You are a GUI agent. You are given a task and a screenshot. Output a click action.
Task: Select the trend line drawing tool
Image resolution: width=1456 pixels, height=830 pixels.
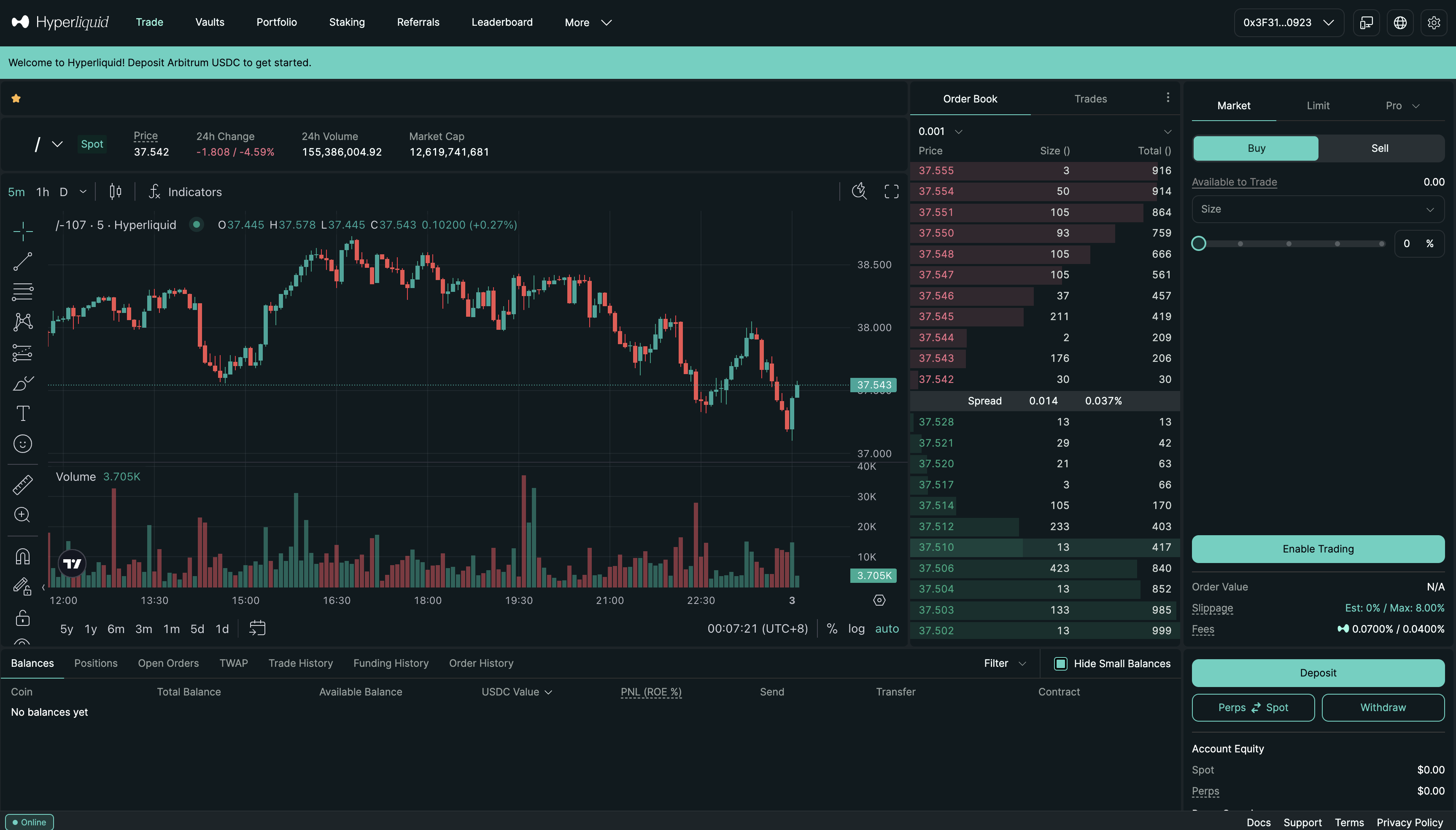point(23,261)
